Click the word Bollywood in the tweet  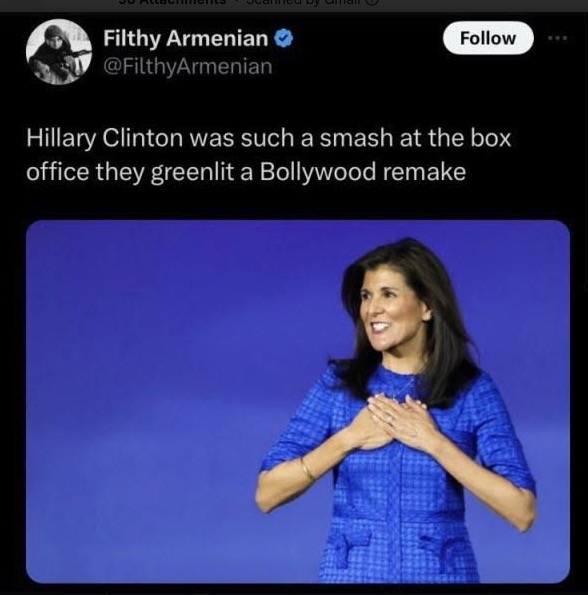[x=318, y=172]
